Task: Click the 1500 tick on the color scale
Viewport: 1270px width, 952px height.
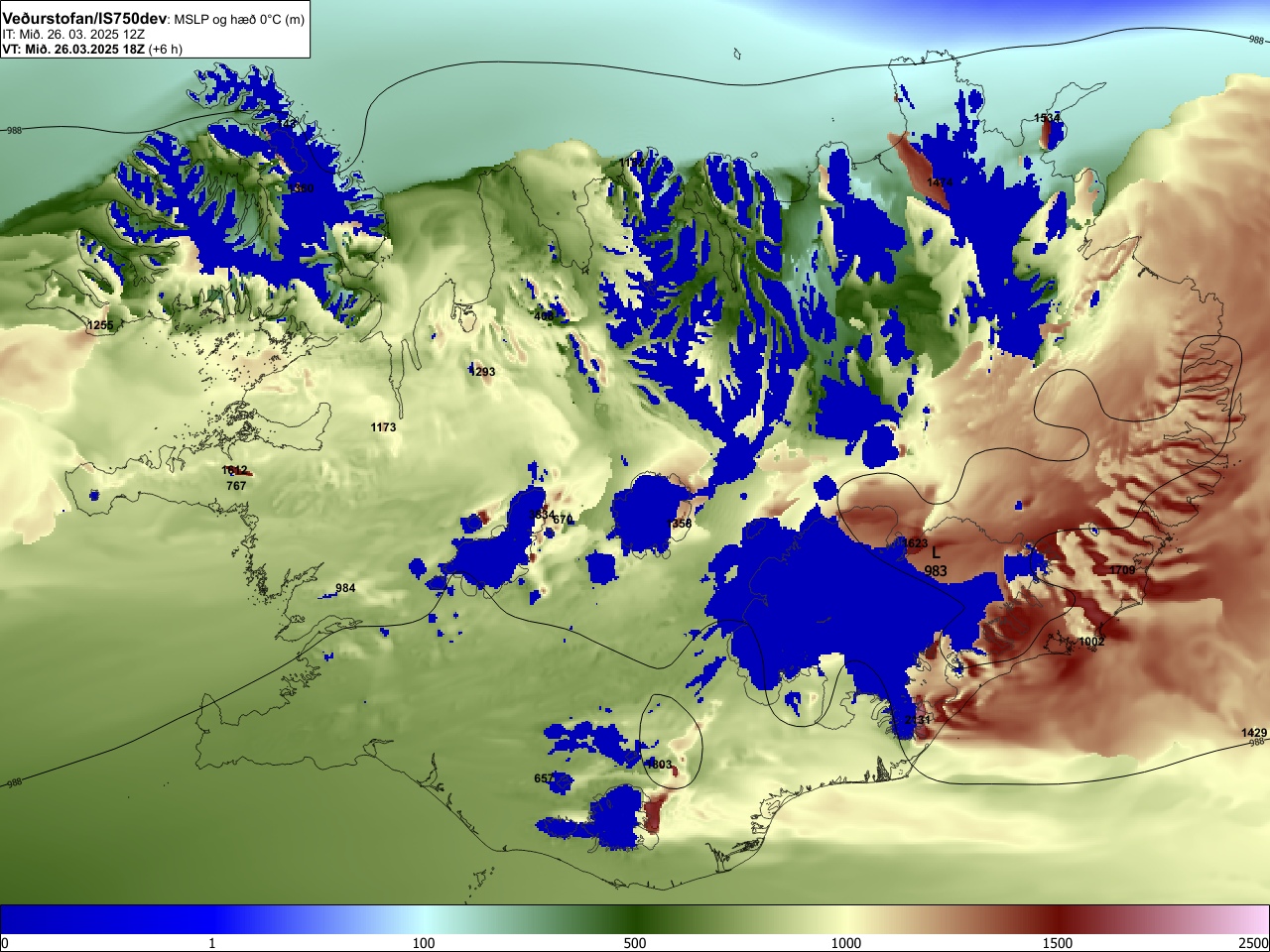Action: 1058,943
